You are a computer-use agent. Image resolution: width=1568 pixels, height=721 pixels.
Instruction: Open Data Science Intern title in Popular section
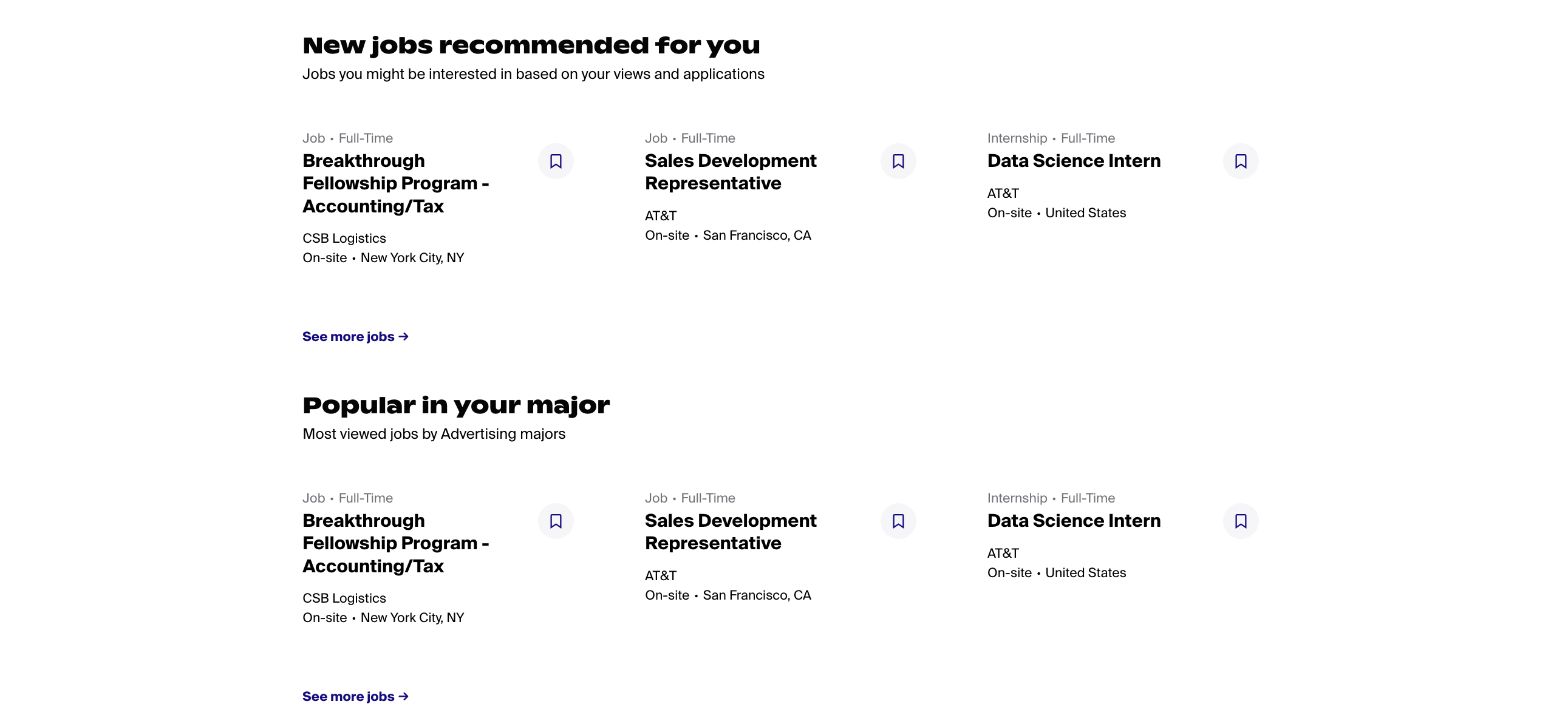[x=1074, y=520]
